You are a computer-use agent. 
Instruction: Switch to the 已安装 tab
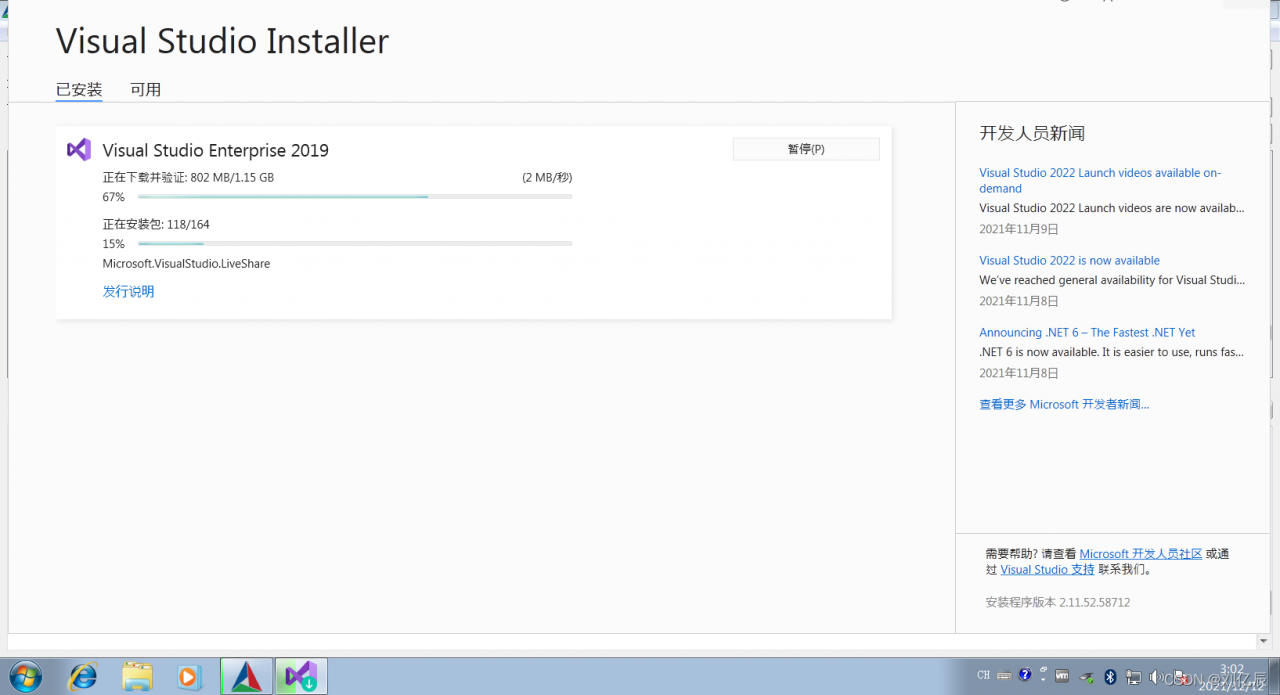[79, 89]
